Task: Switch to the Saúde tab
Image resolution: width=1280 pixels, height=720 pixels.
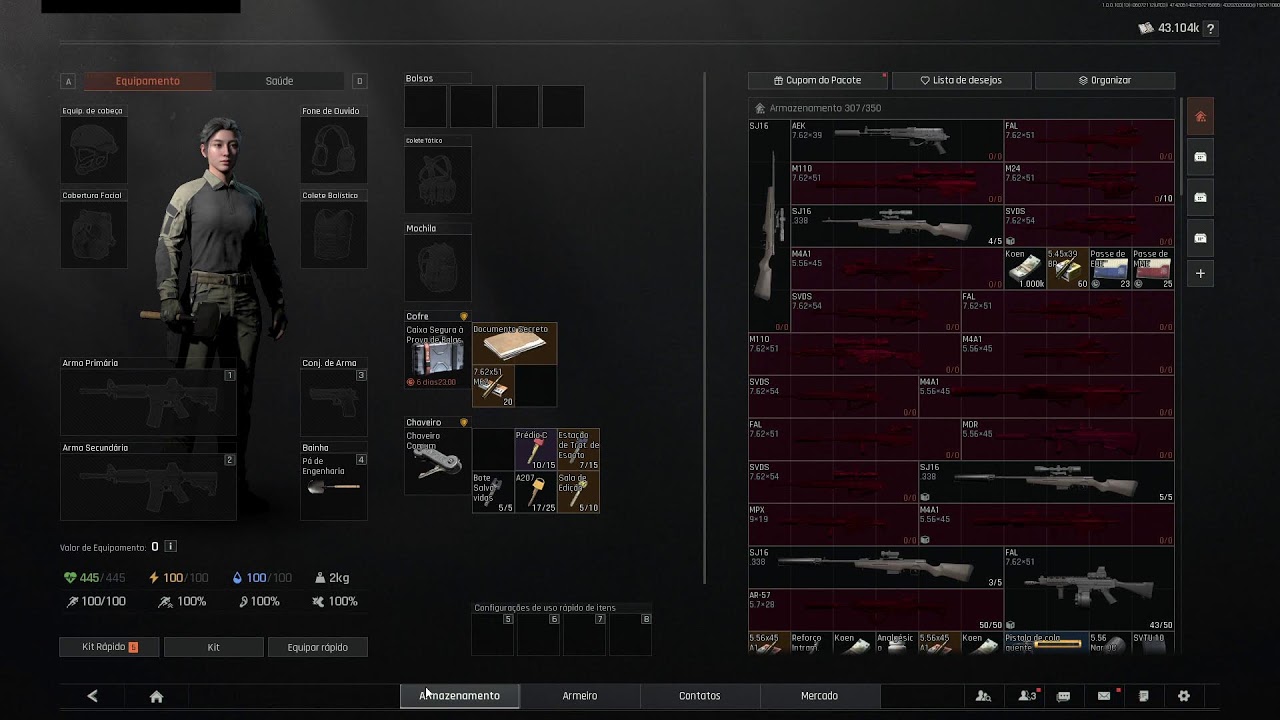Action: [279, 81]
